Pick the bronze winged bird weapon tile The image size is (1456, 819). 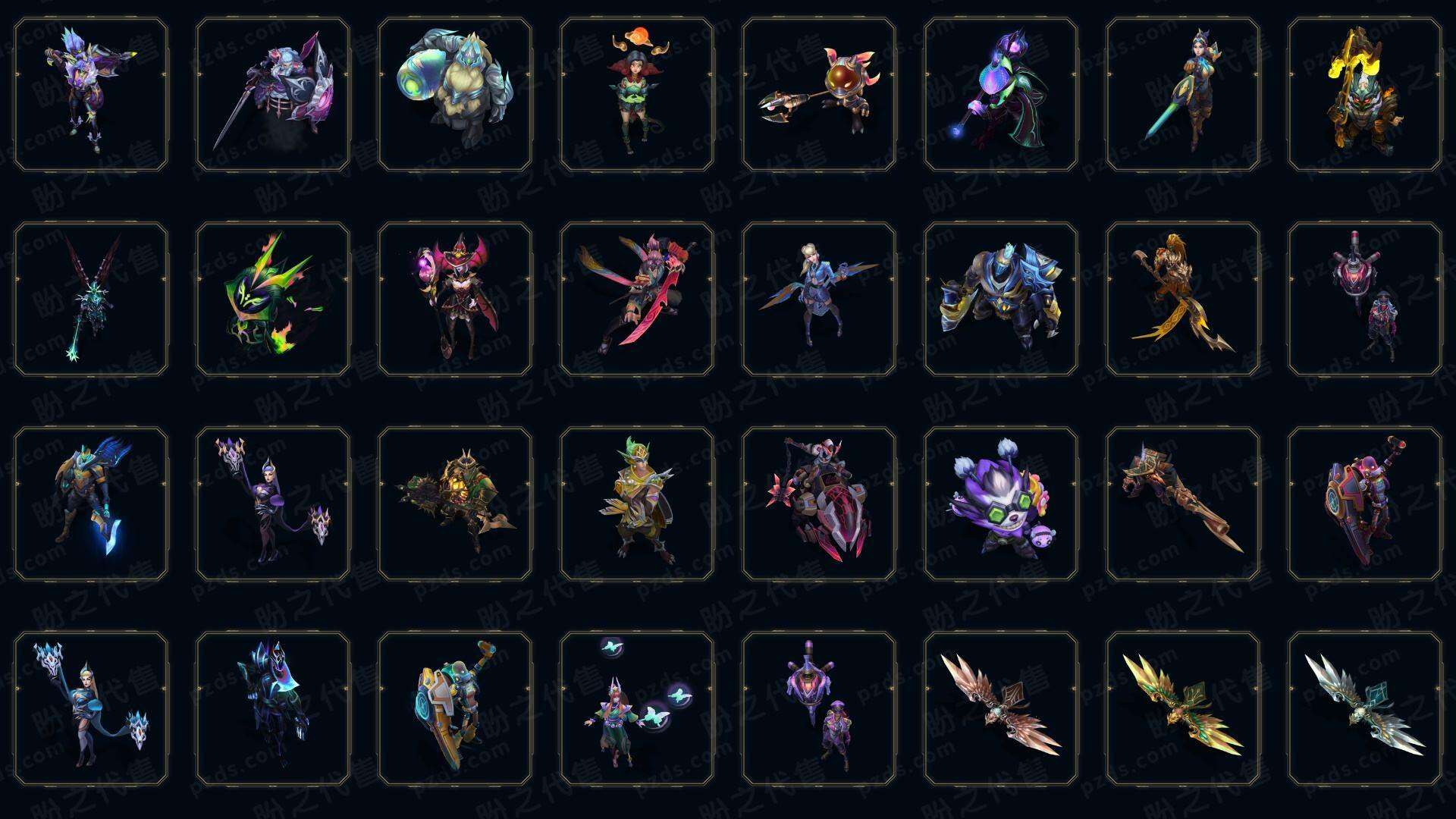click(1001, 708)
